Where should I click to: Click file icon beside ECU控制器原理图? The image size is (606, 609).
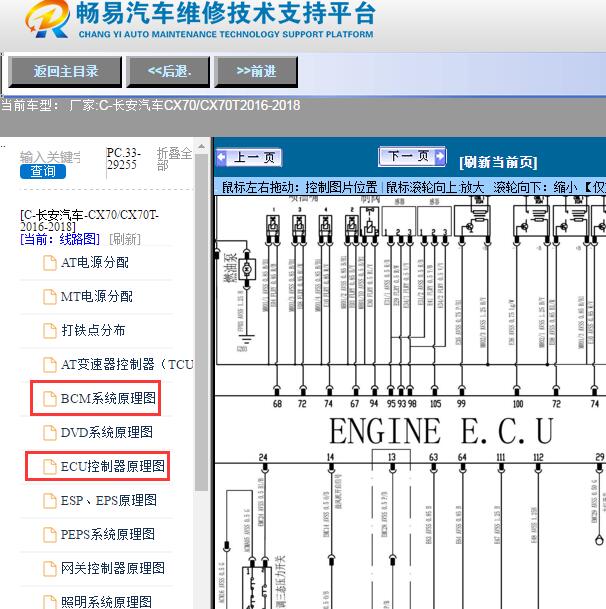point(49,466)
